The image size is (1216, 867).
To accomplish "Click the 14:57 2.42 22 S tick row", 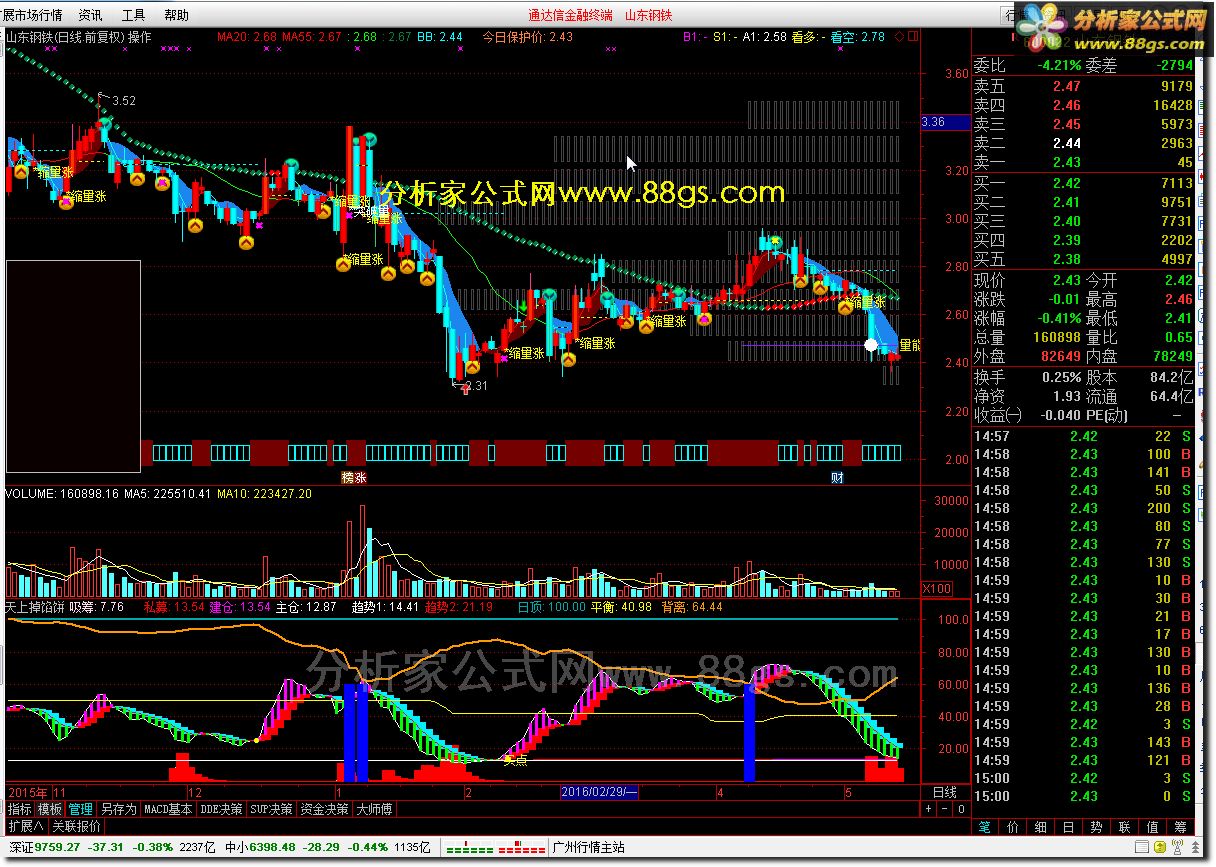I will tap(1083, 436).
